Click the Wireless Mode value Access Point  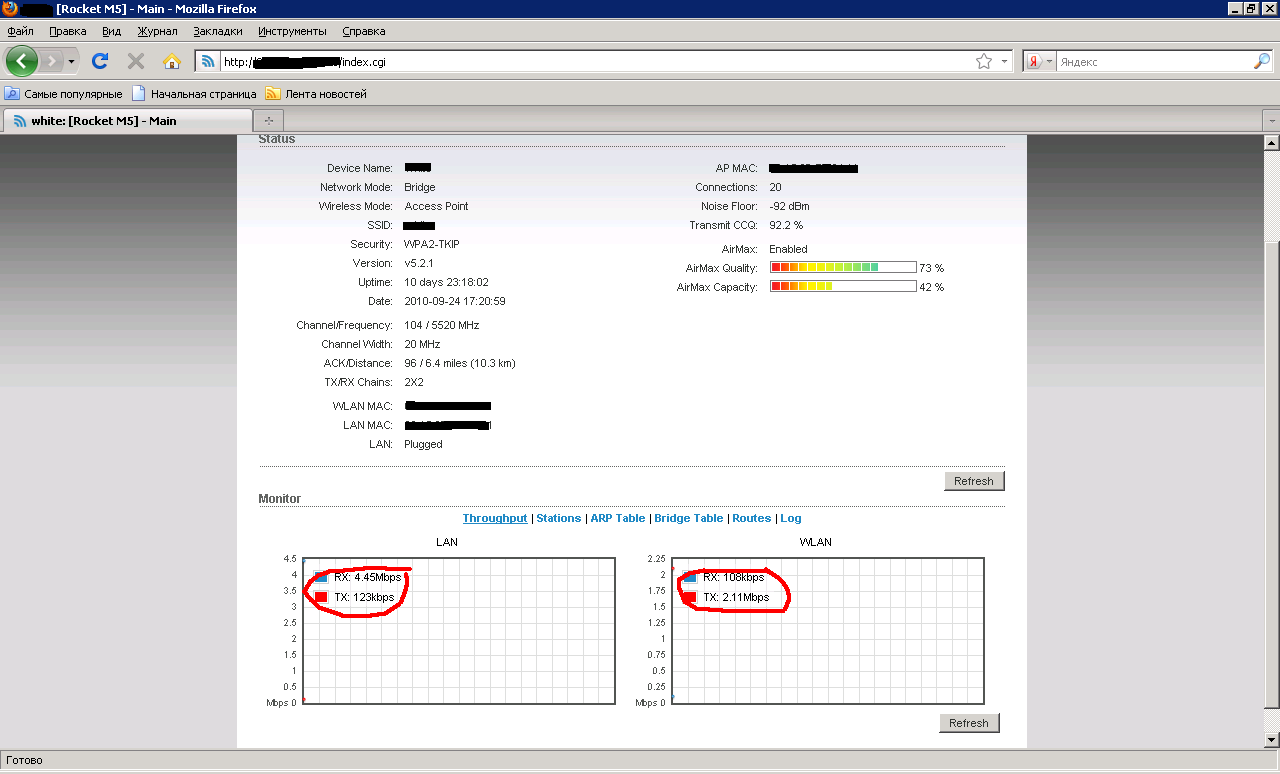point(436,206)
